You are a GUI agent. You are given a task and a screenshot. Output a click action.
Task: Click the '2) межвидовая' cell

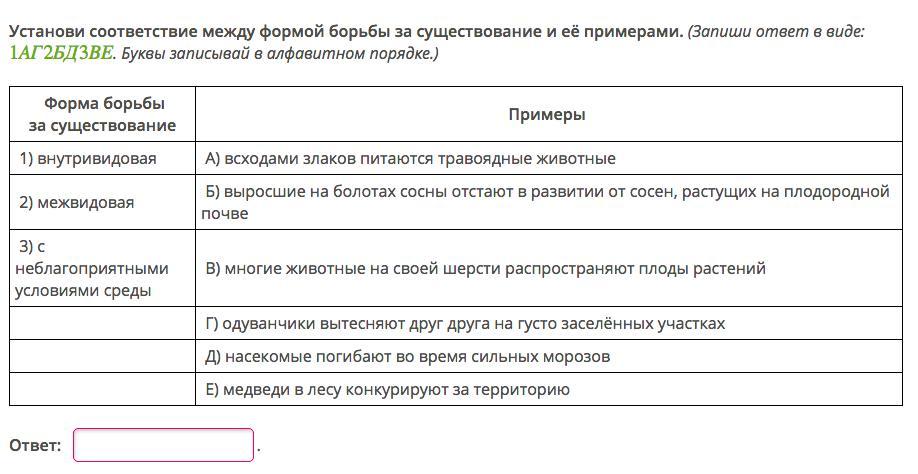(76, 202)
